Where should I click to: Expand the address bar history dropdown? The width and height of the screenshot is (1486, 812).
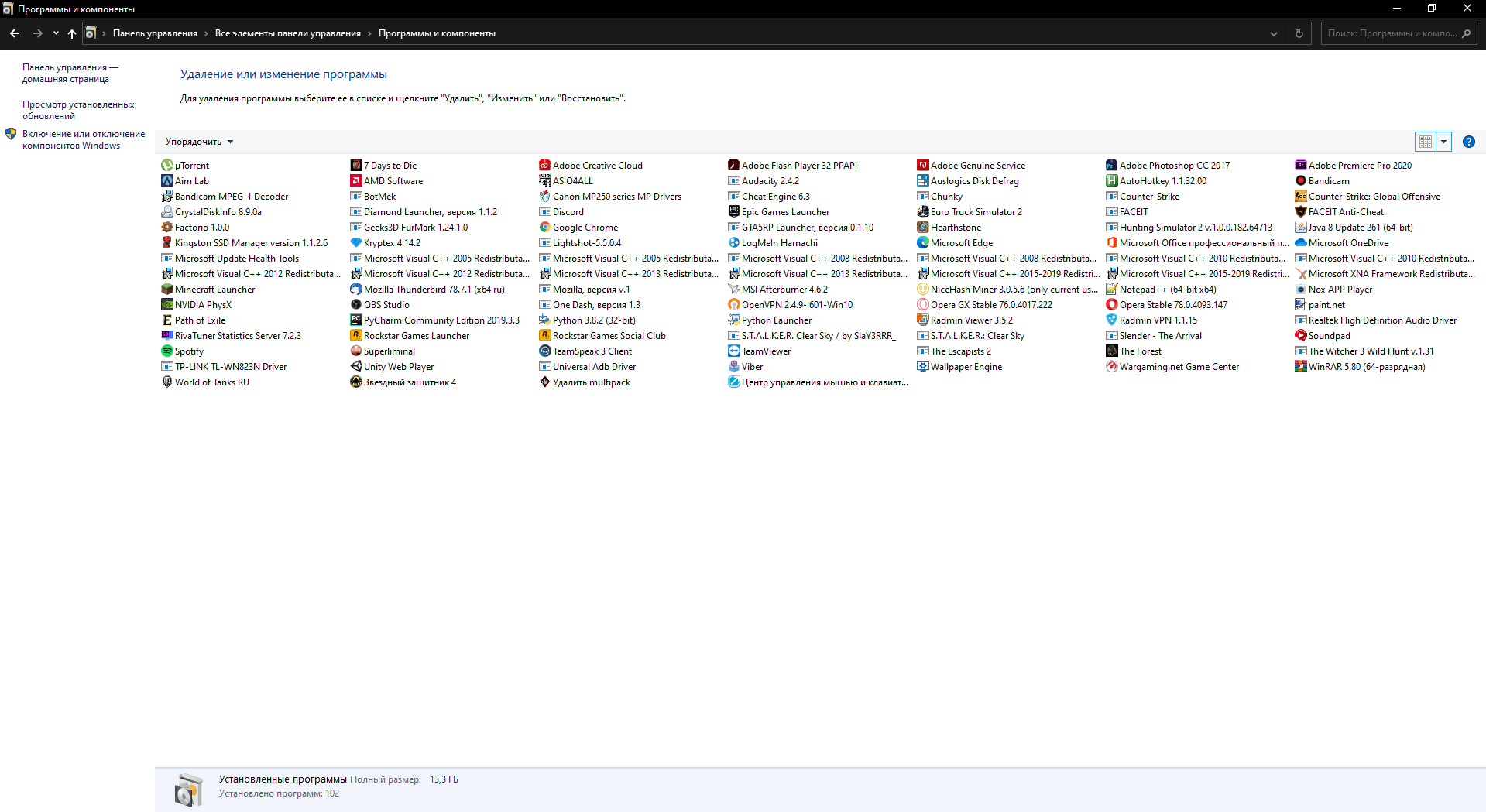click(1273, 33)
